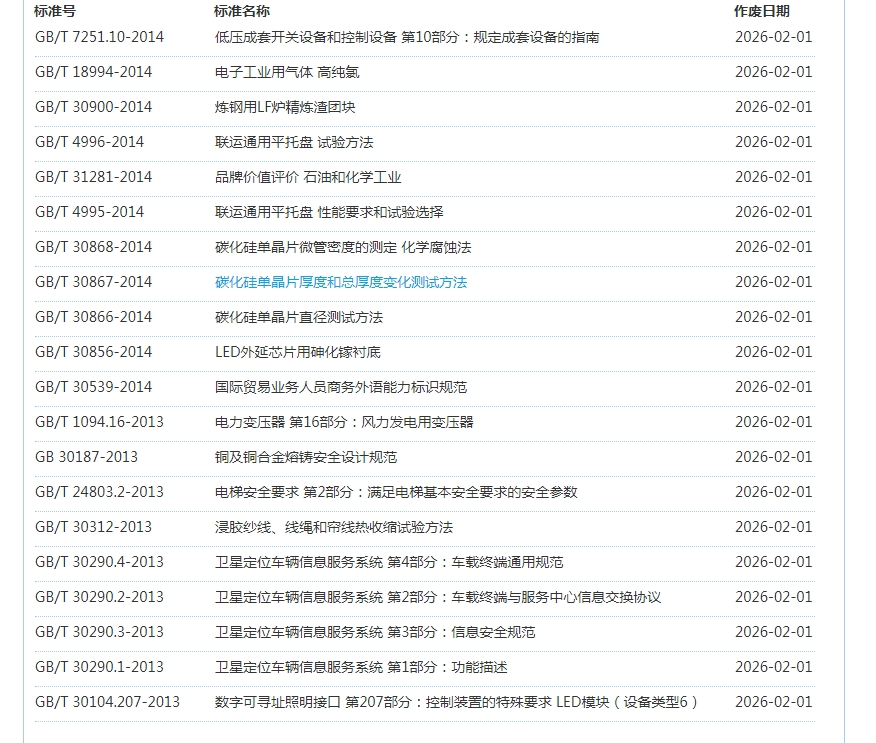Click the 标准名称 column header
Image resolution: width=876 pixels, height=743 pixels.
pos(241,11)
